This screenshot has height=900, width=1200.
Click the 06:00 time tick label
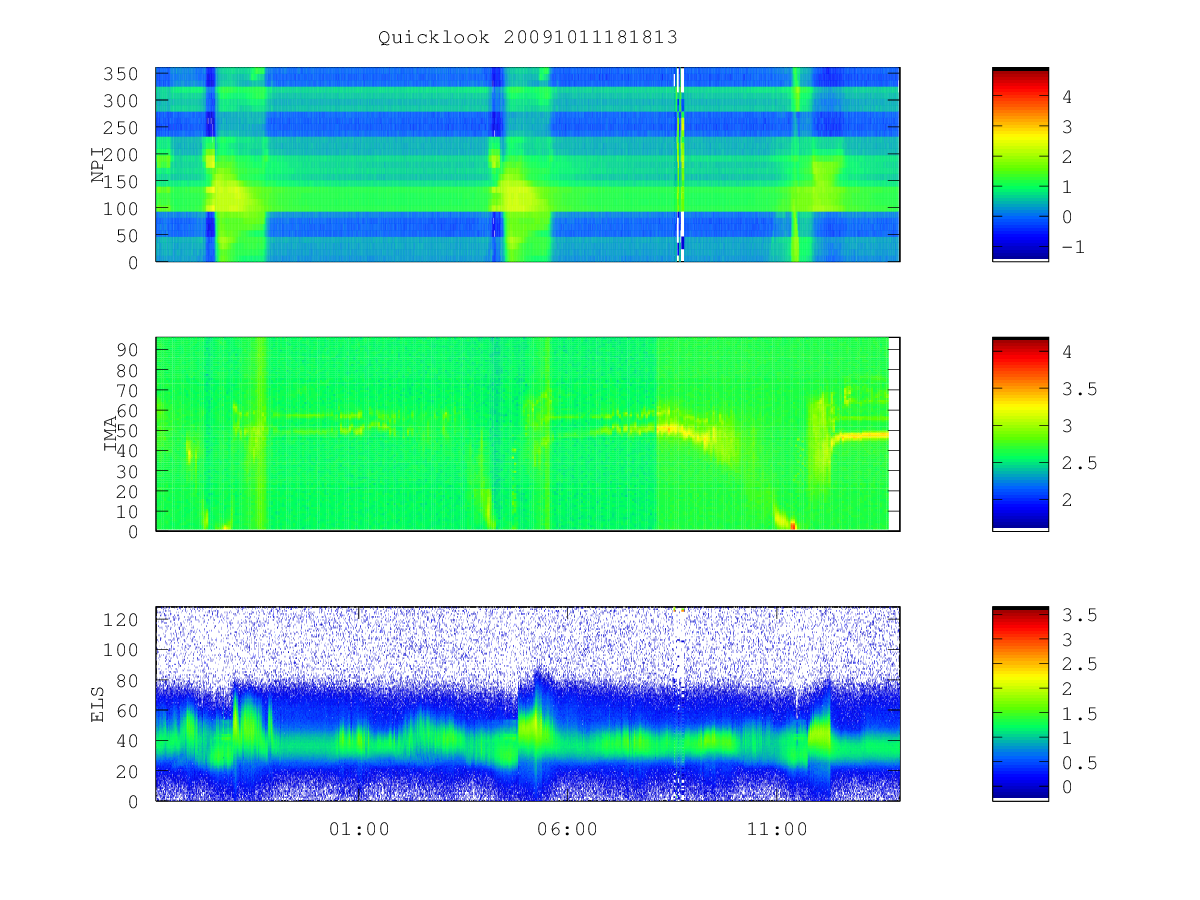[x=567, y=830]
